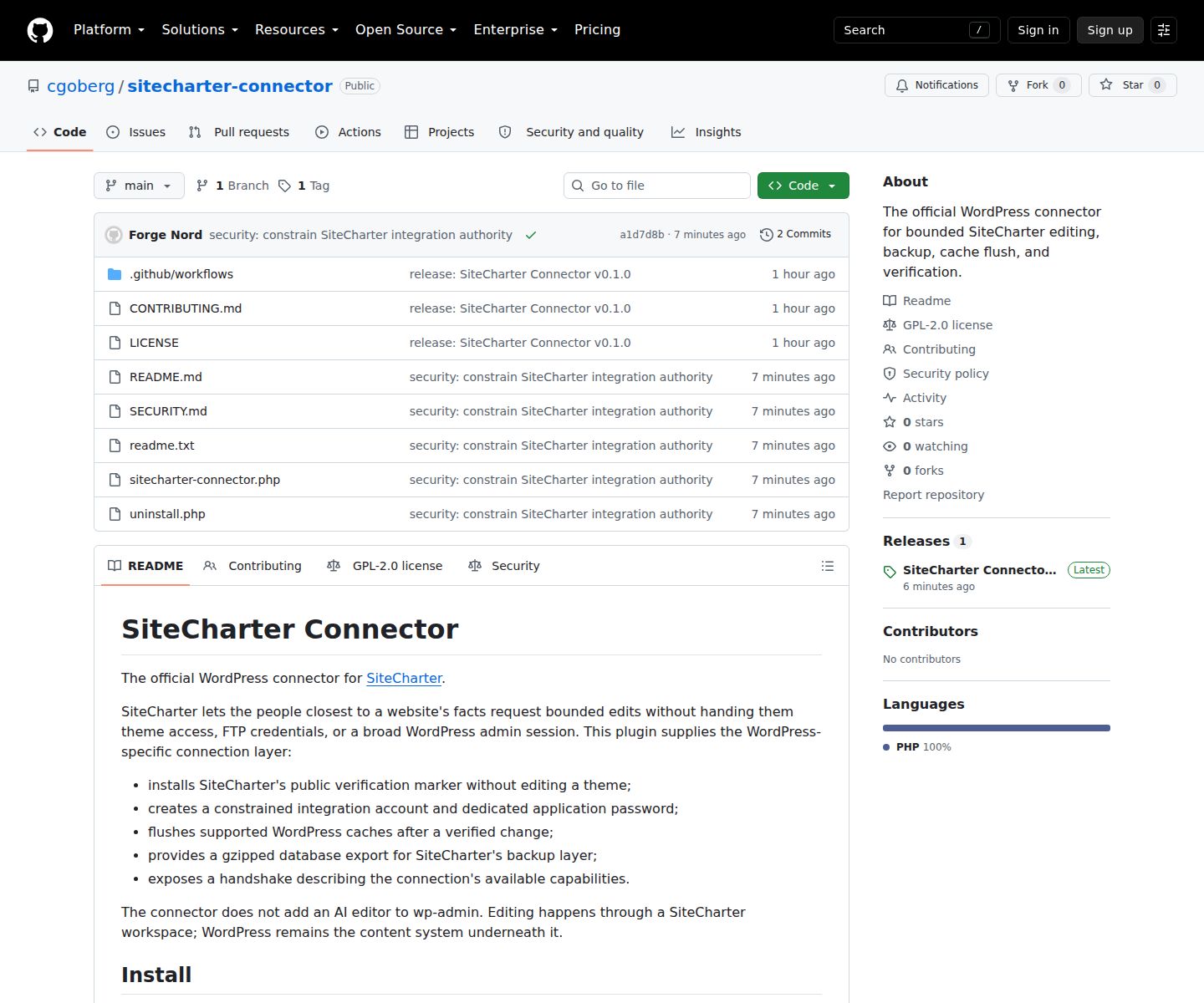This screenshot has width=1204, height=1003.
Task: Click the book icon beside Readme
Action: pyautogui.click(x=890, y=301)
